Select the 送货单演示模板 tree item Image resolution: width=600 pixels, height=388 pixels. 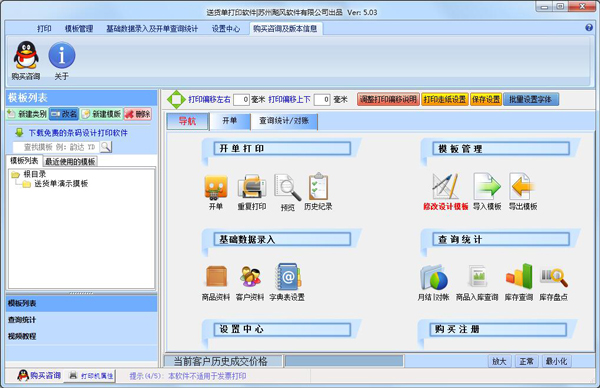[x=61, y=184]
